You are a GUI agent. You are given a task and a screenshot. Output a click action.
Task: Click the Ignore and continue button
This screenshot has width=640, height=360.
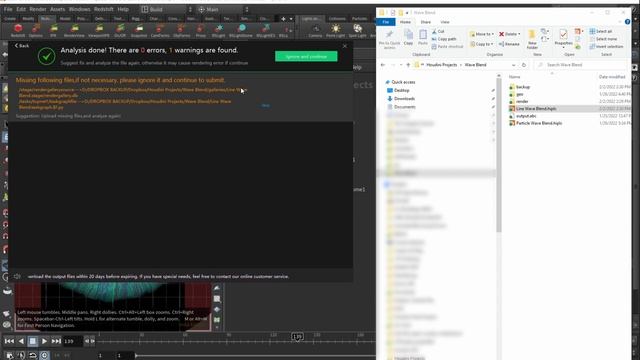306,56
